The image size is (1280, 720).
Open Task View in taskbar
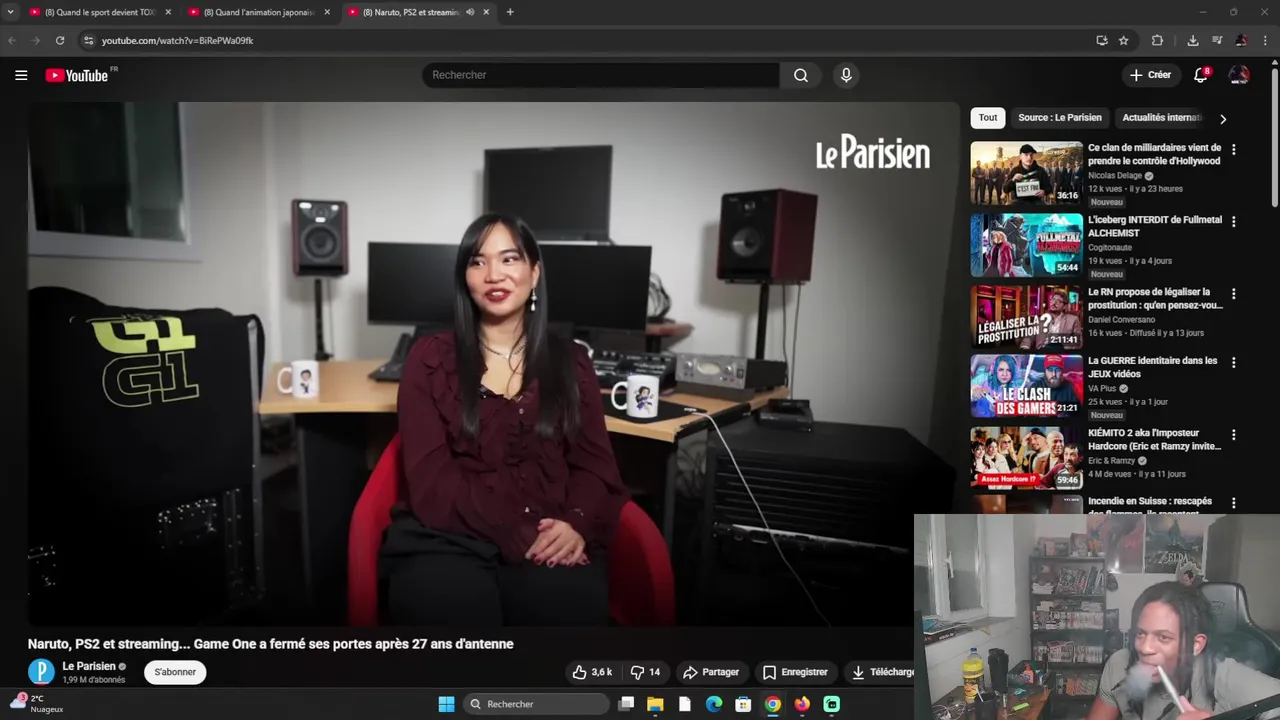(x=626, y=704)
